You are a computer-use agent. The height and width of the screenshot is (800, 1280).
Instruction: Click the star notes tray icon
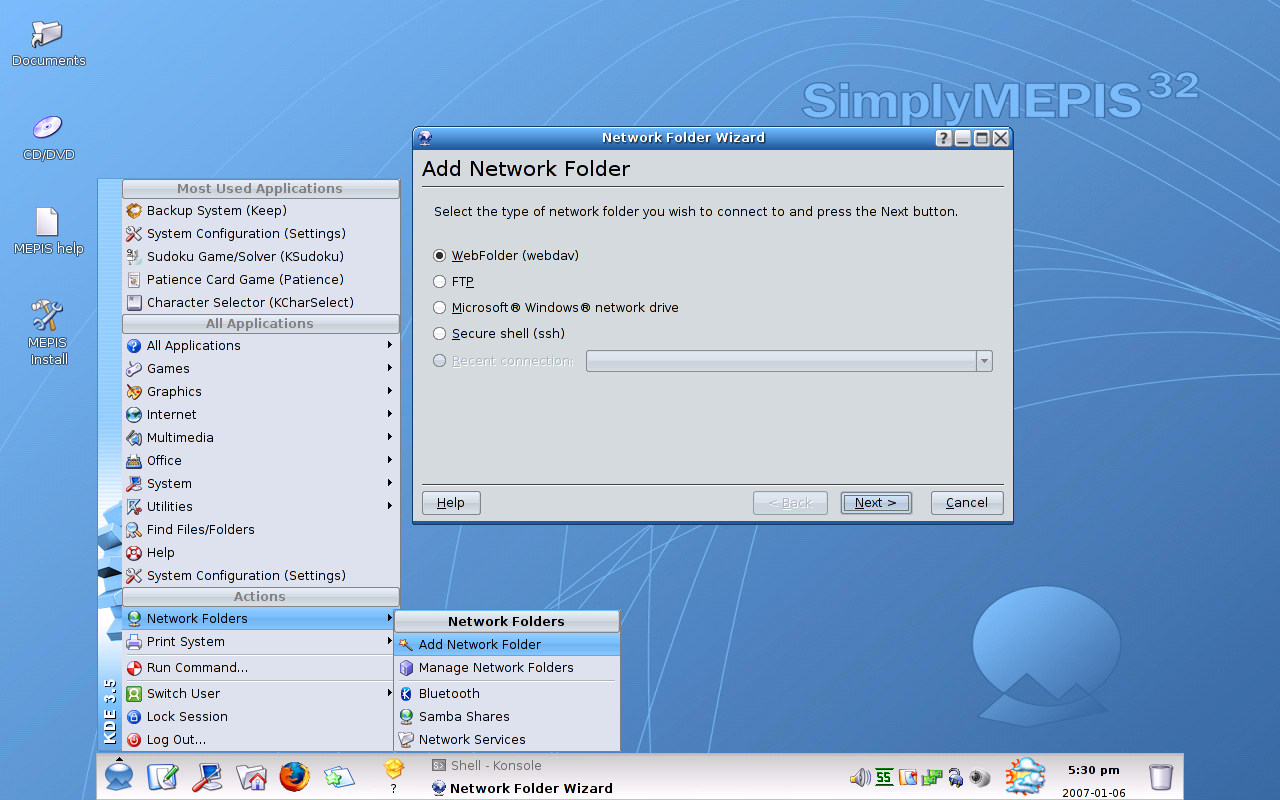[x=908, y=777]
